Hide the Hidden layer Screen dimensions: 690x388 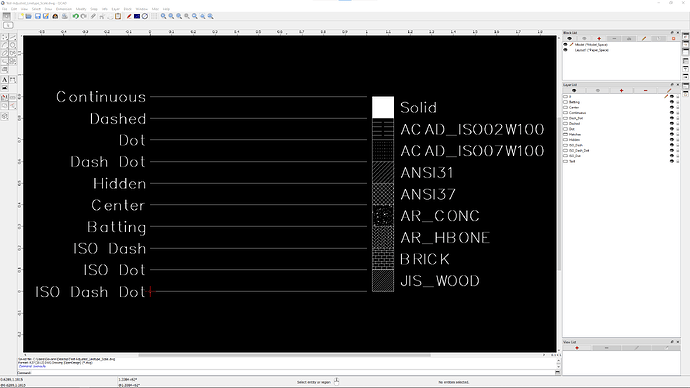672,140
